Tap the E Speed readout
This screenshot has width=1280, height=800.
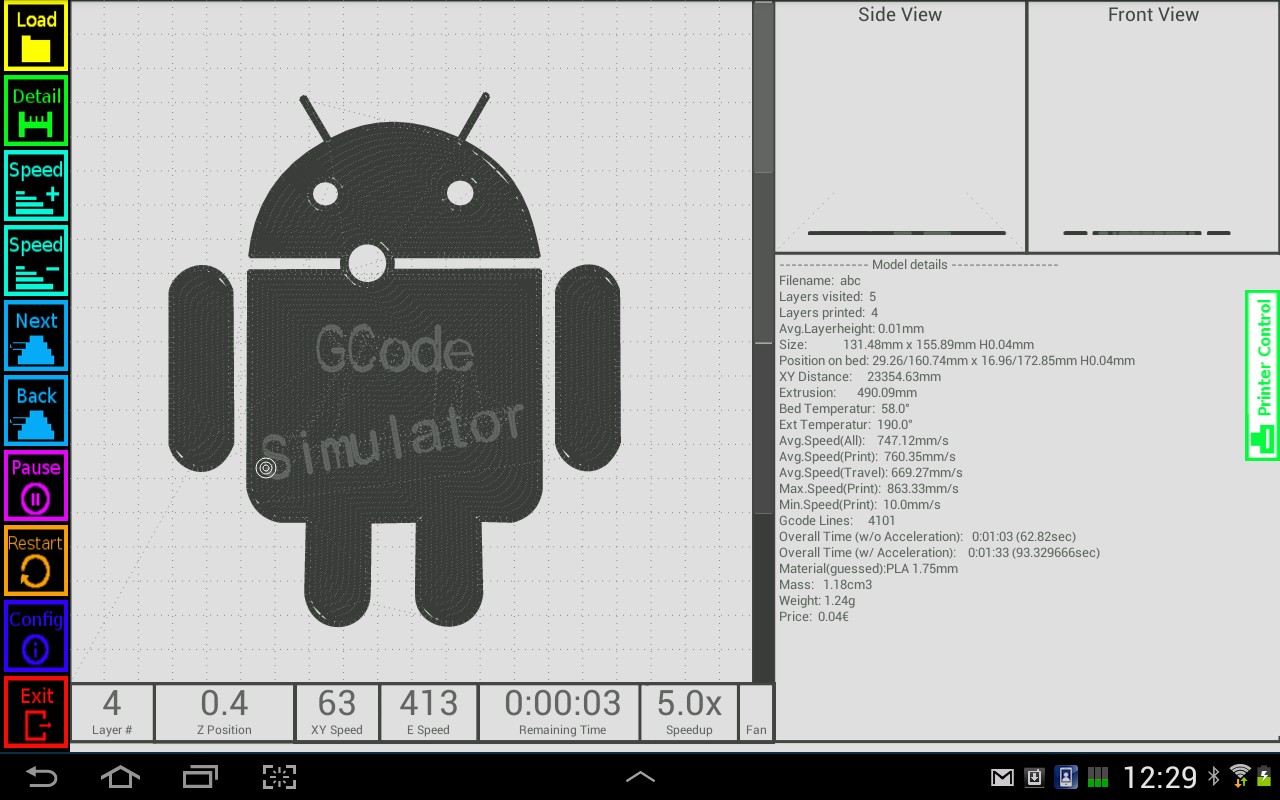pos(429,713)
